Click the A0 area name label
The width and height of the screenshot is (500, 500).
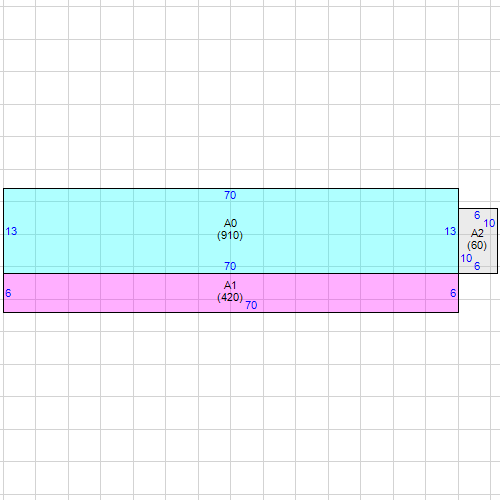(x=230, y=223)
